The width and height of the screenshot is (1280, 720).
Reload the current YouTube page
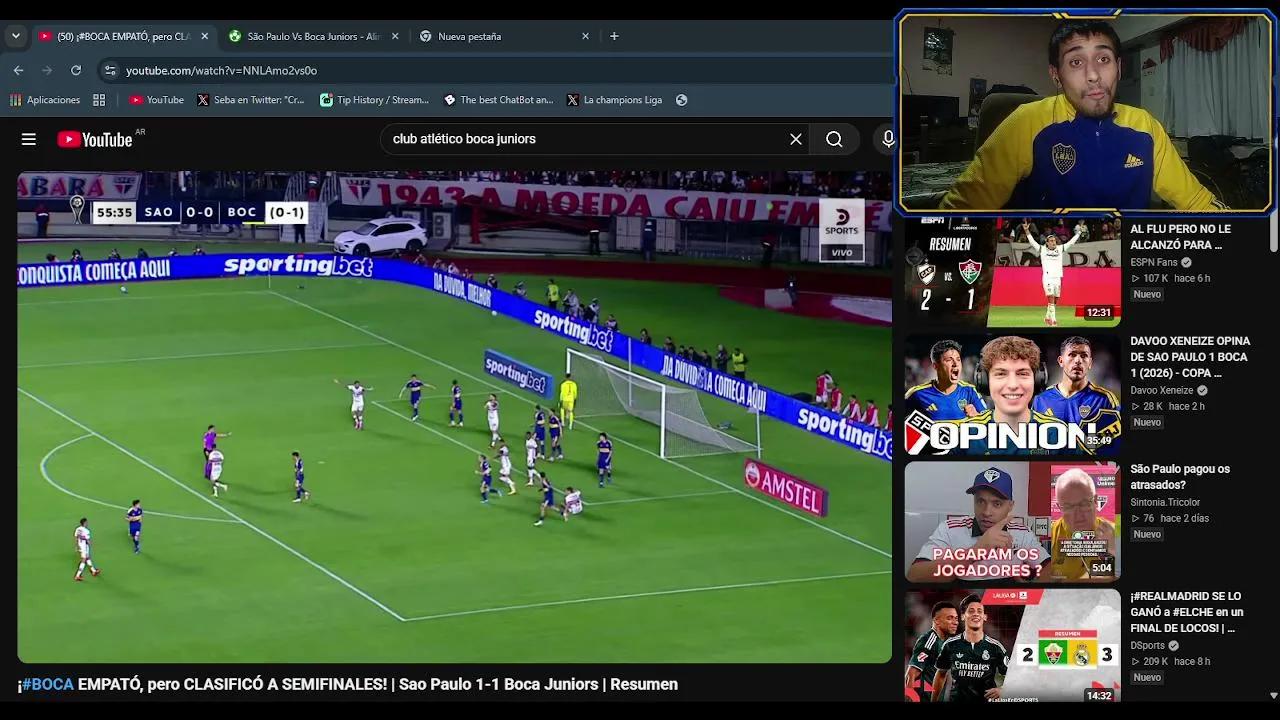pos(76,70)
